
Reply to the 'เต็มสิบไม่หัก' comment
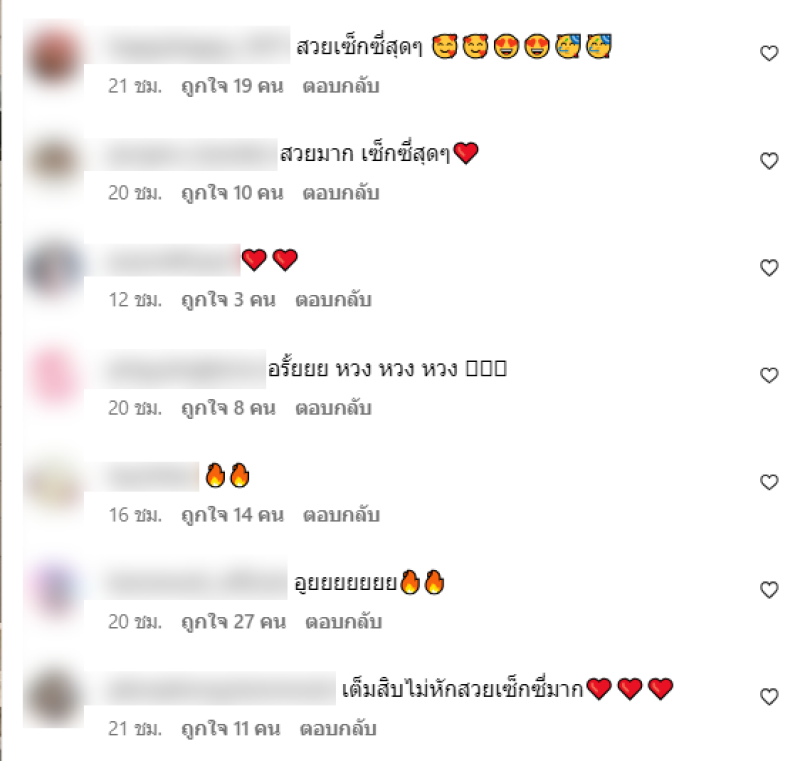click(338, 728)
